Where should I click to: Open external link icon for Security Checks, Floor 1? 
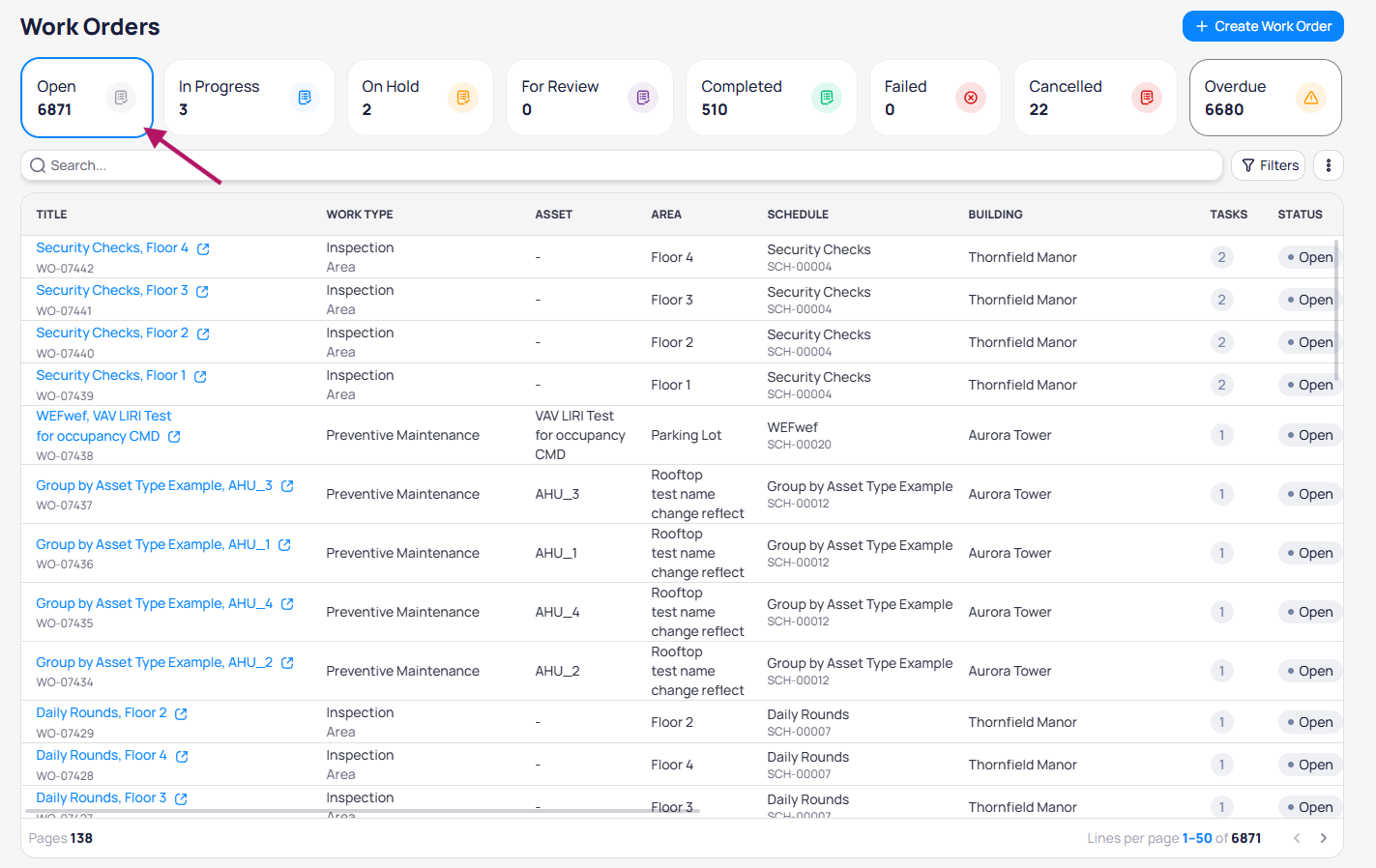click(200, 377)
